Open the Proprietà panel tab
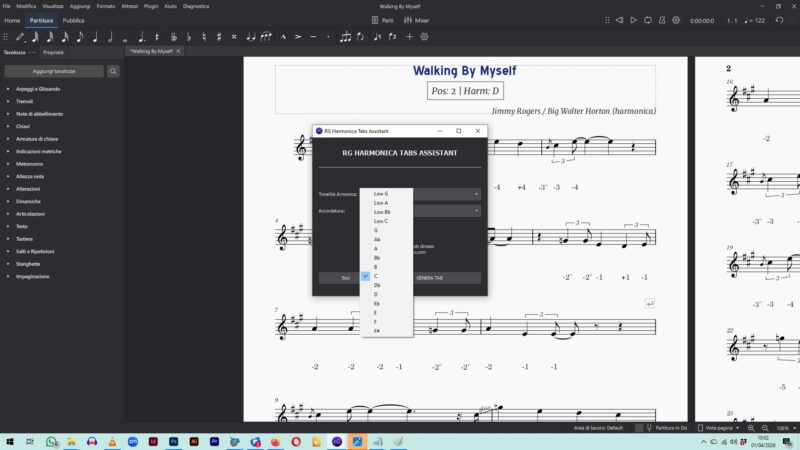 click(x=53, y=52)
